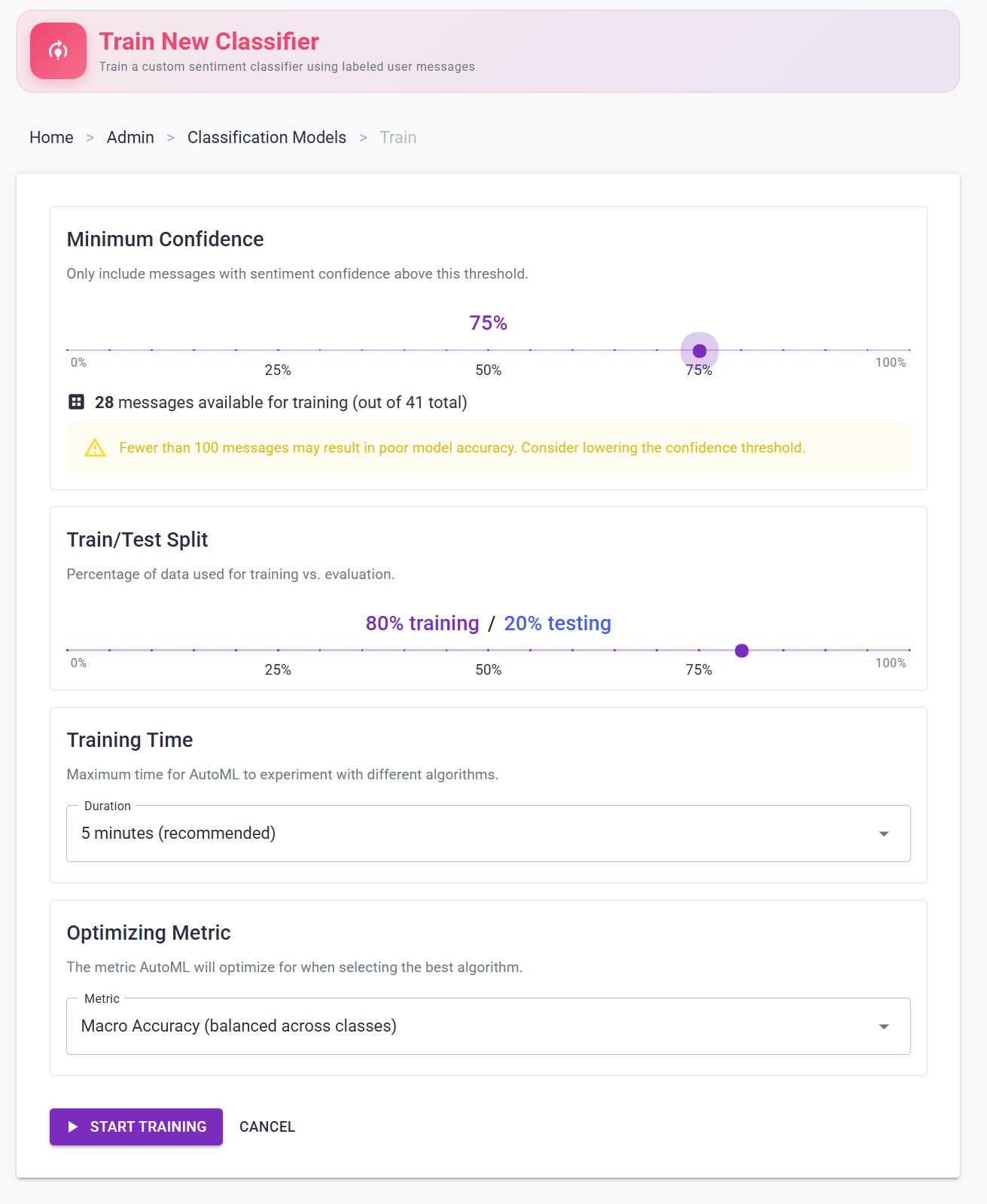This screenshot has height=1204, width=987.
Task: Set Minimum Confidence slider to 25% mark
Action: pos(278,350)
